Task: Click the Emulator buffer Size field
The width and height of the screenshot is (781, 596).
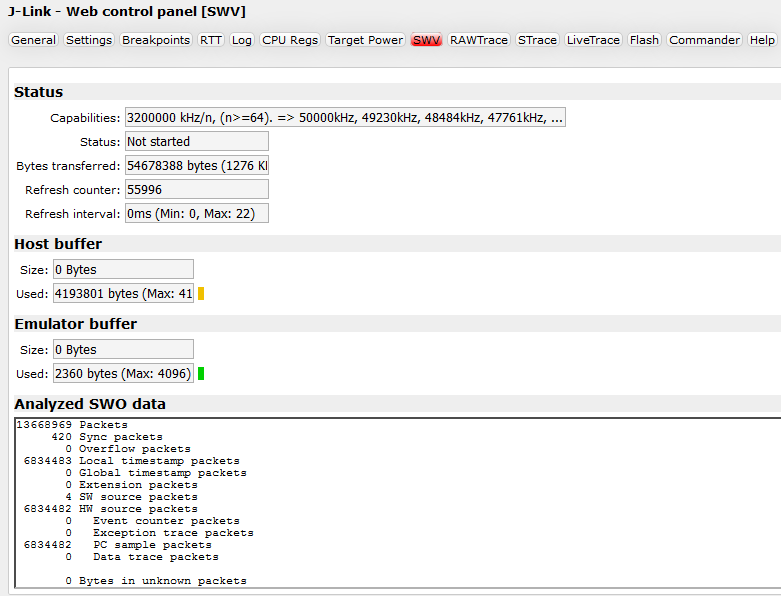Action: [124, 350]
